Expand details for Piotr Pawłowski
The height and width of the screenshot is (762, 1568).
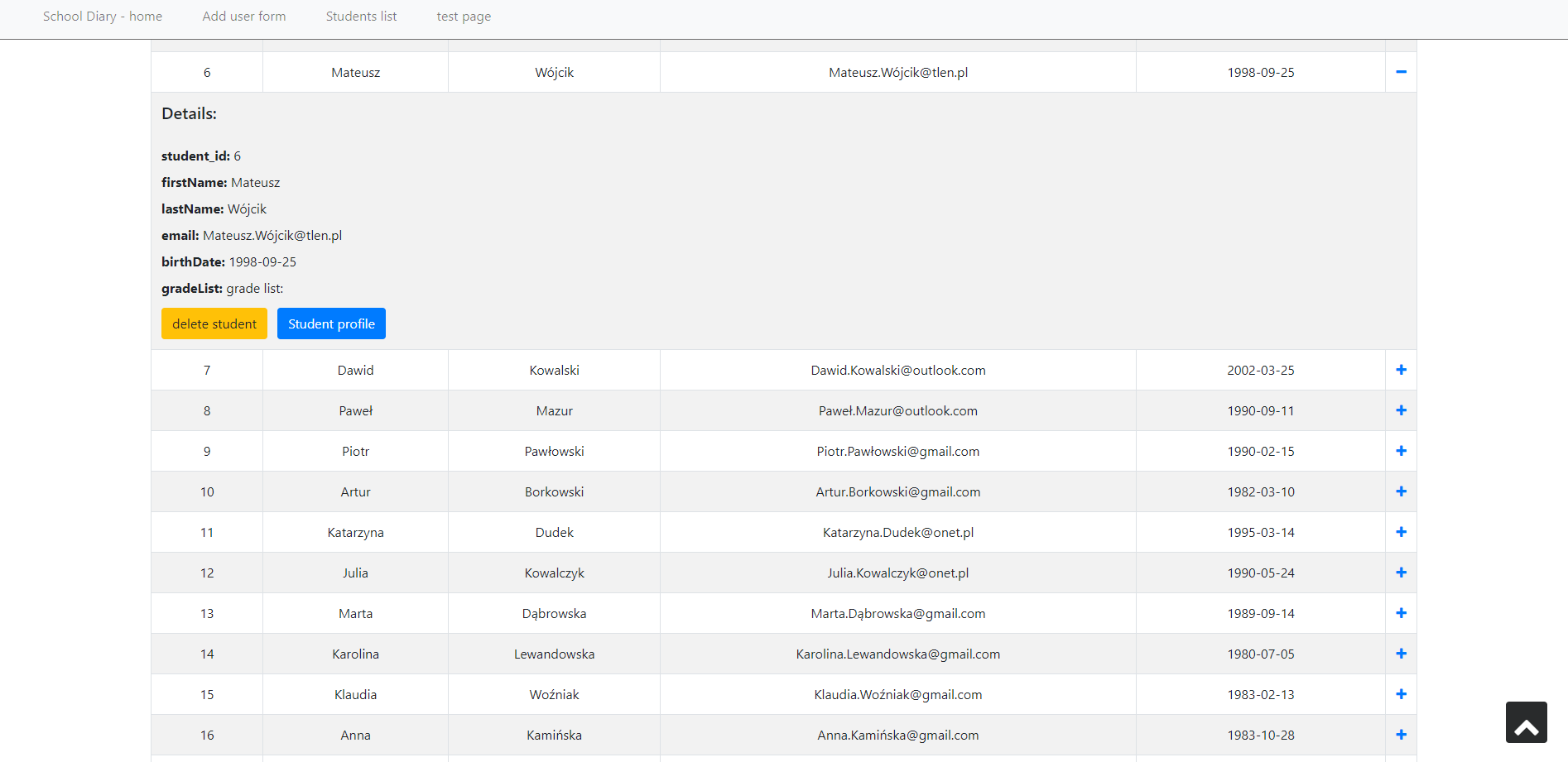click(x=1401, y=451)
